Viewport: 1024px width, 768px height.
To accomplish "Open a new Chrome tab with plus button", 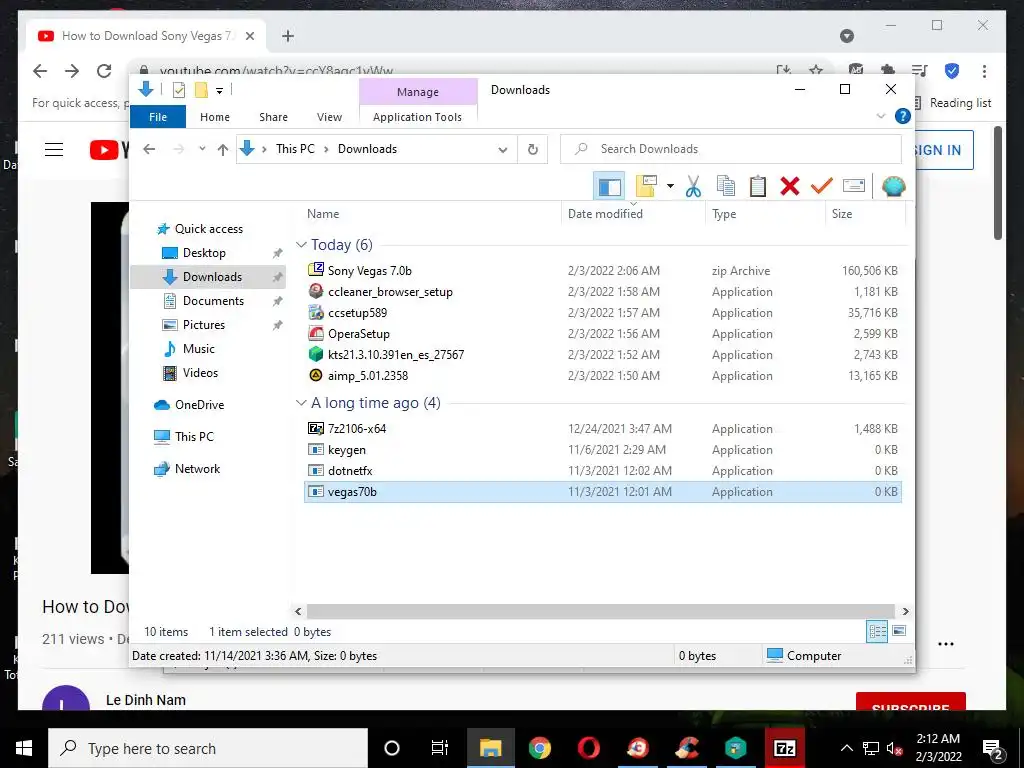I will click(288, 36).
